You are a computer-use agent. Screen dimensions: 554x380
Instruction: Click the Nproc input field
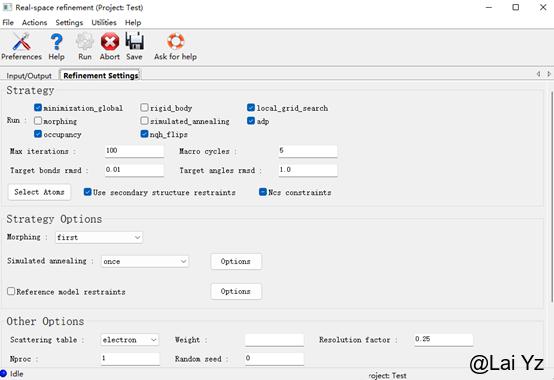[130, 359]
